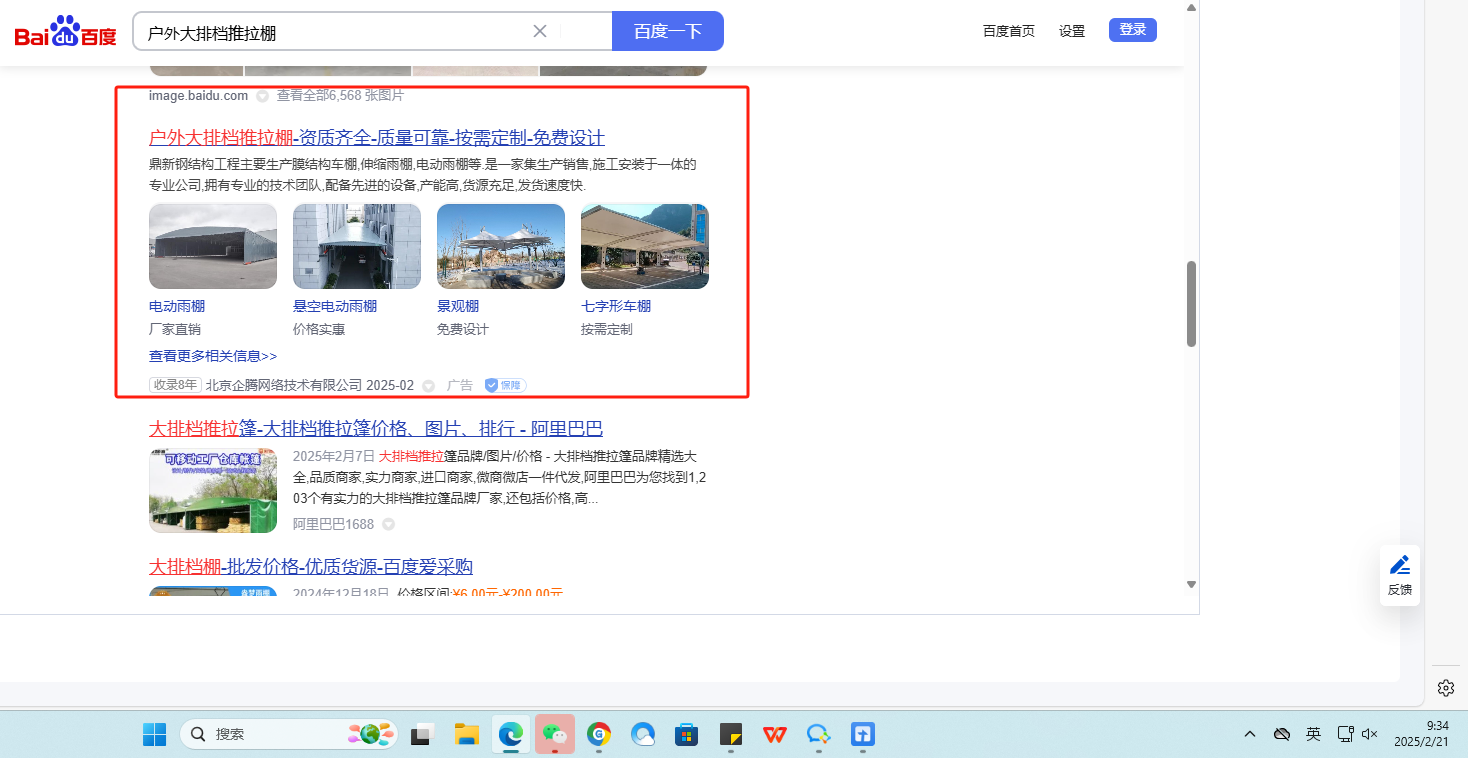This screenshot has width=1468, height=758.
Task: Click the 保障 shield badge on the ad
Action: coord(505,386)
